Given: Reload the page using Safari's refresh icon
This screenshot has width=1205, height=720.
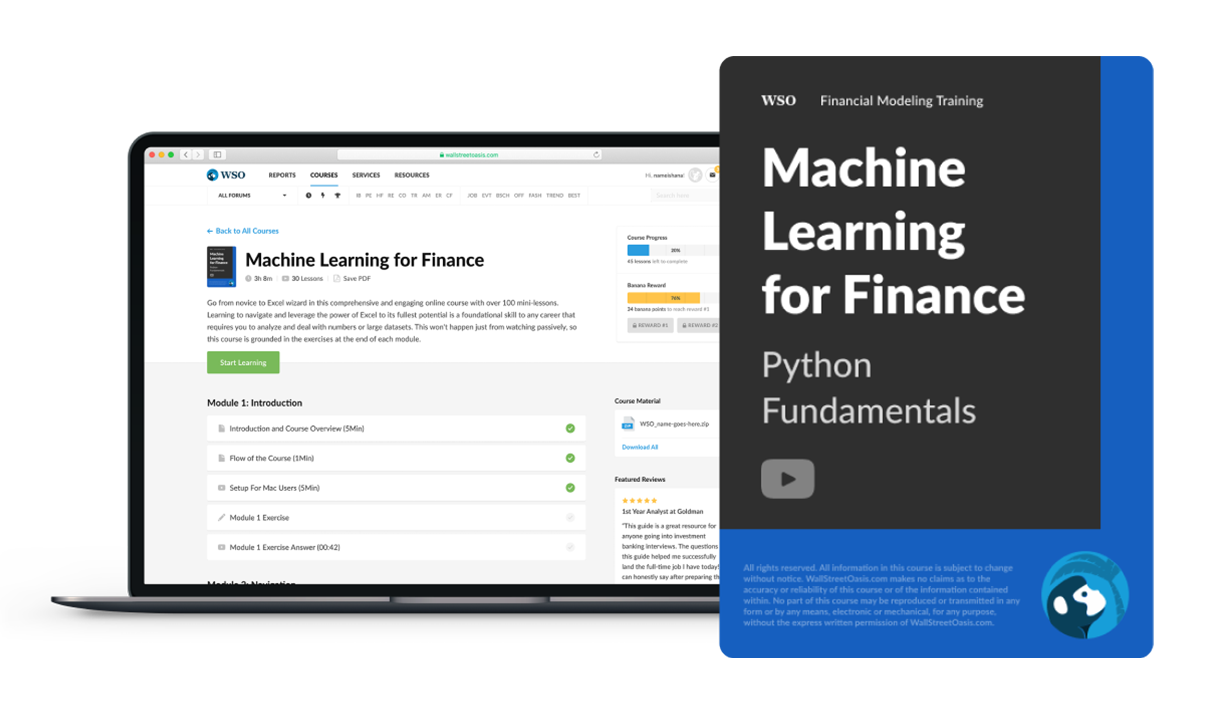Looking at the screenshot, I should (596, 155).
